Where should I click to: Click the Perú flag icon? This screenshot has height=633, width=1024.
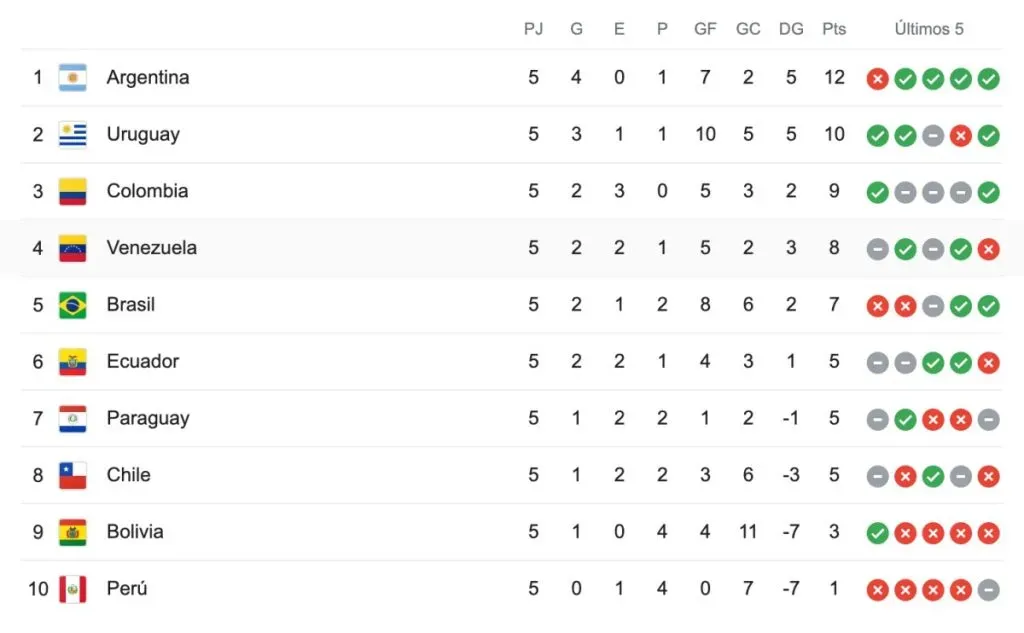click(x=73, y=589)
